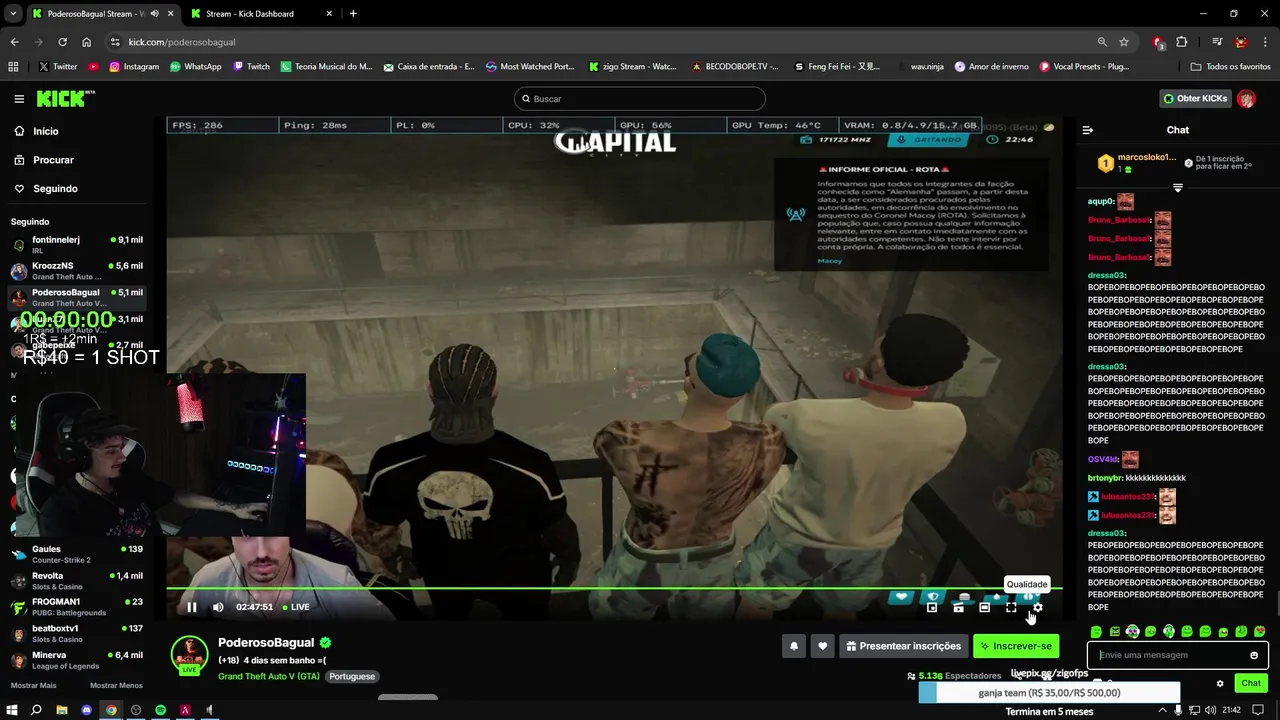Screen dimensions: 1280x720
Task: Show hidden system tray icons
Action: [x=1162, y=710]
